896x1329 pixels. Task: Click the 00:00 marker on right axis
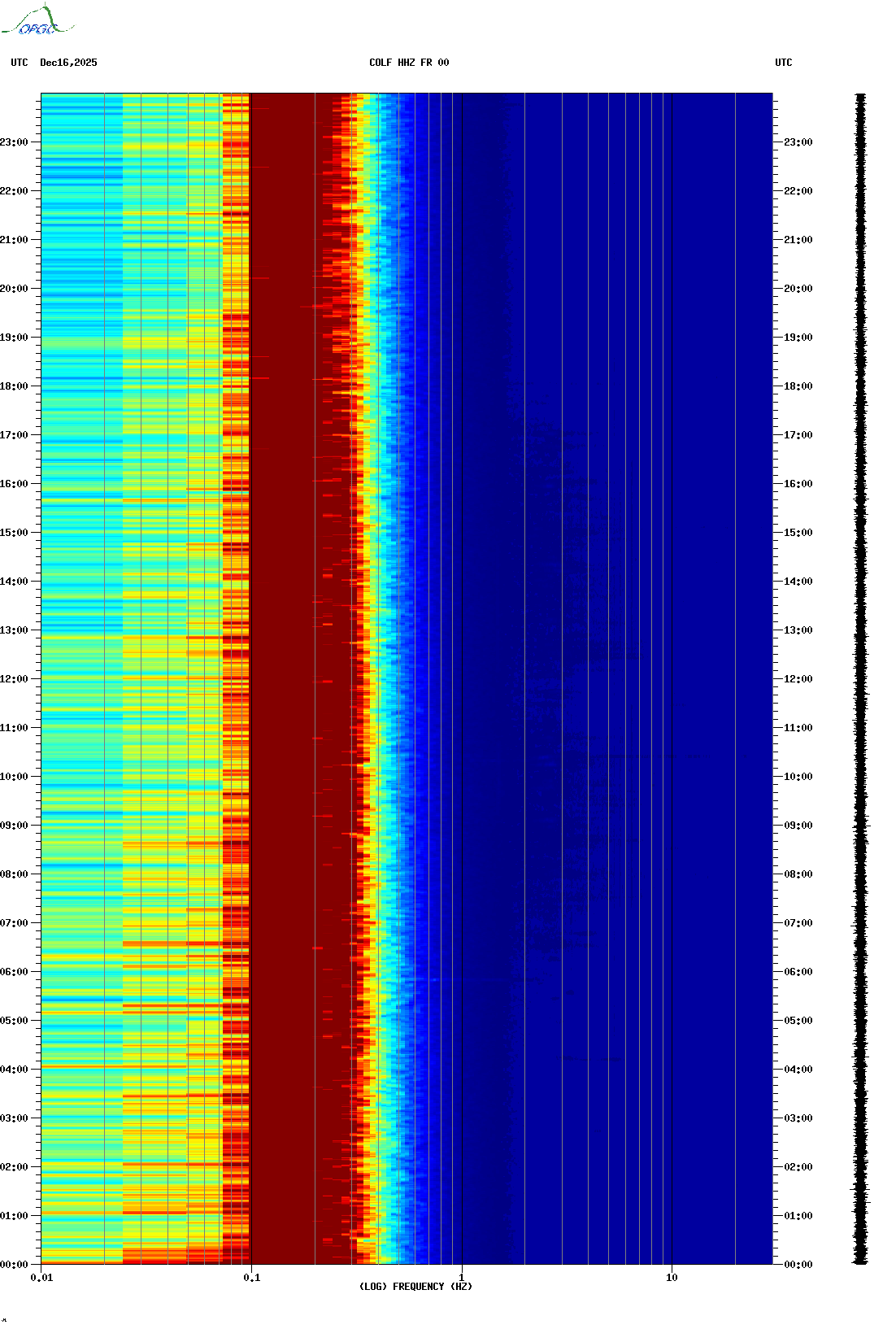pos(798,1265)
